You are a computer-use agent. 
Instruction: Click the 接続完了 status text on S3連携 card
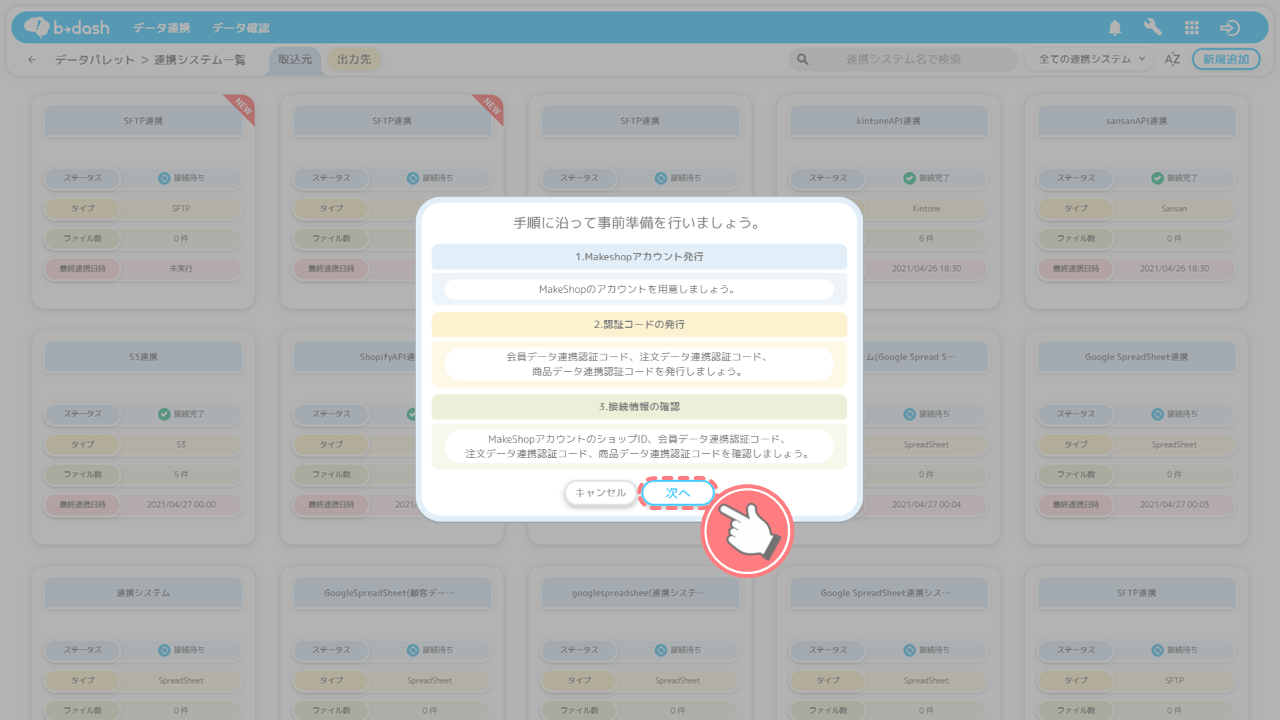tap(188, 414)
